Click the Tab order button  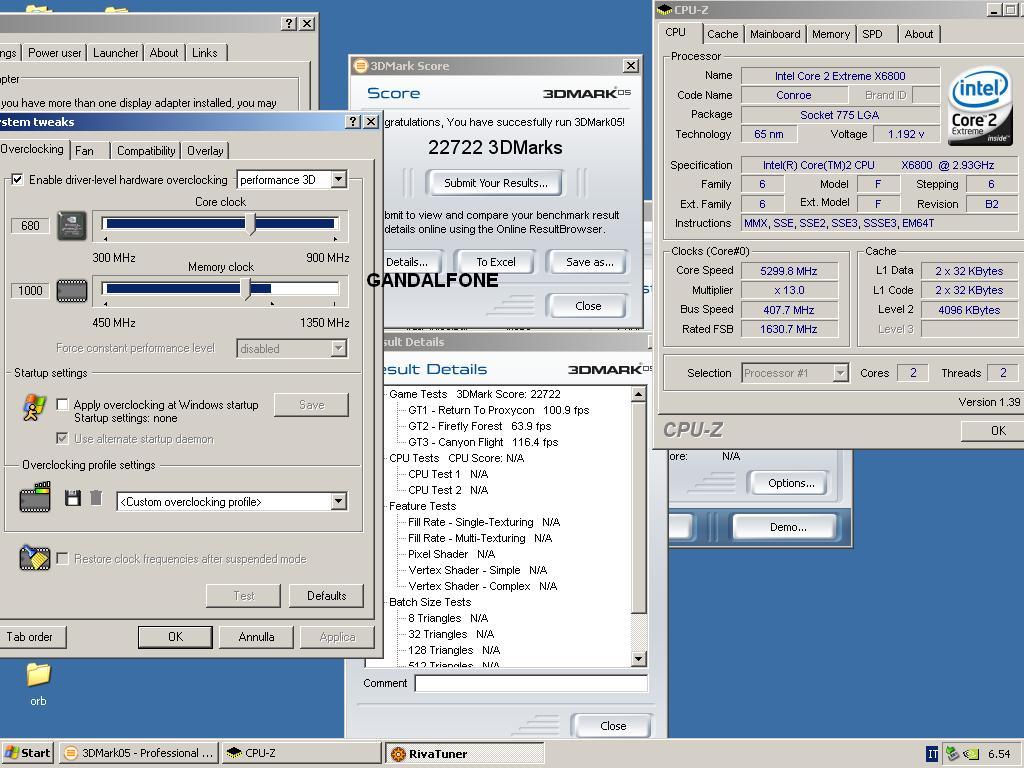(x=30, y=637)
